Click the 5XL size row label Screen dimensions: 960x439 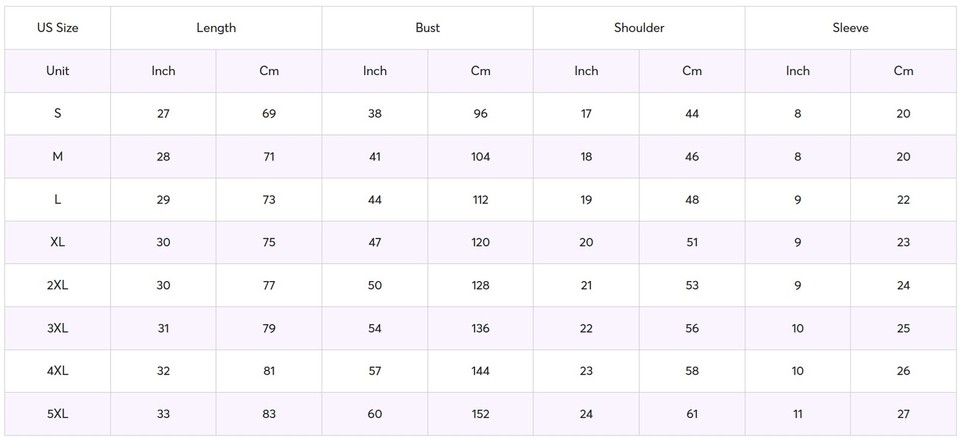click(57, 414)
